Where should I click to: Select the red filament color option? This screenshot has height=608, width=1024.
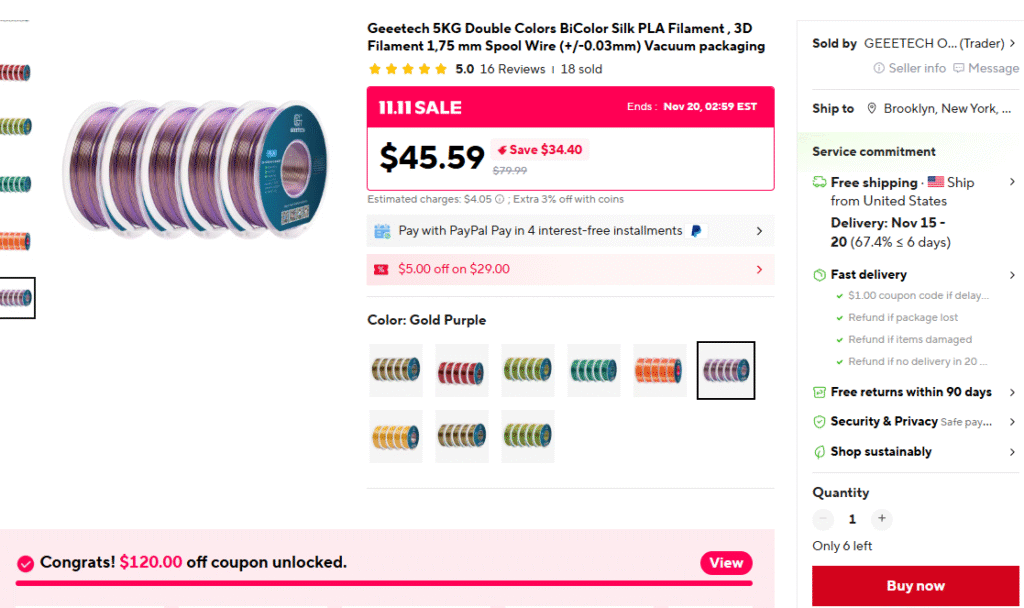[462, 370]
